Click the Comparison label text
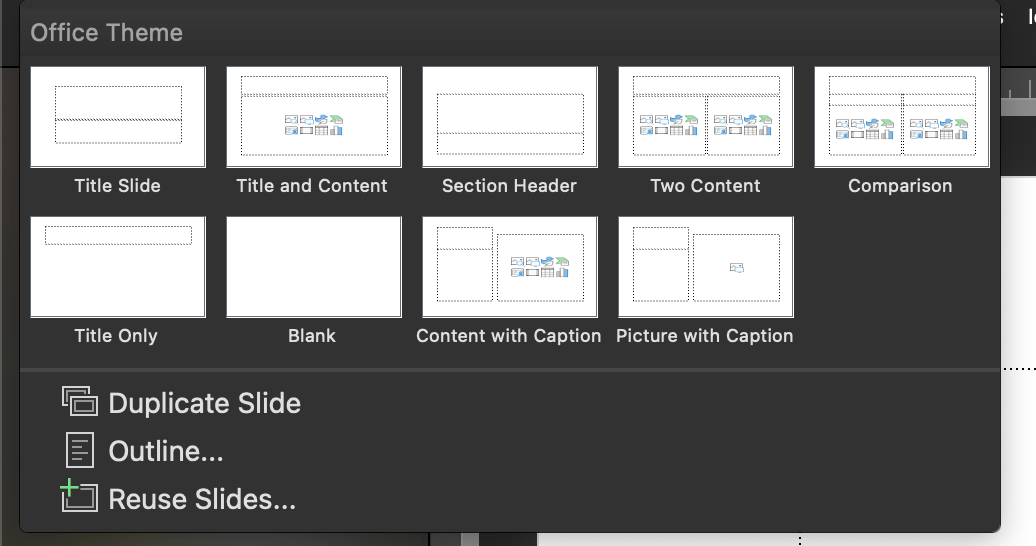This screenshot has height=546, width=1036. tap(900, 186)
